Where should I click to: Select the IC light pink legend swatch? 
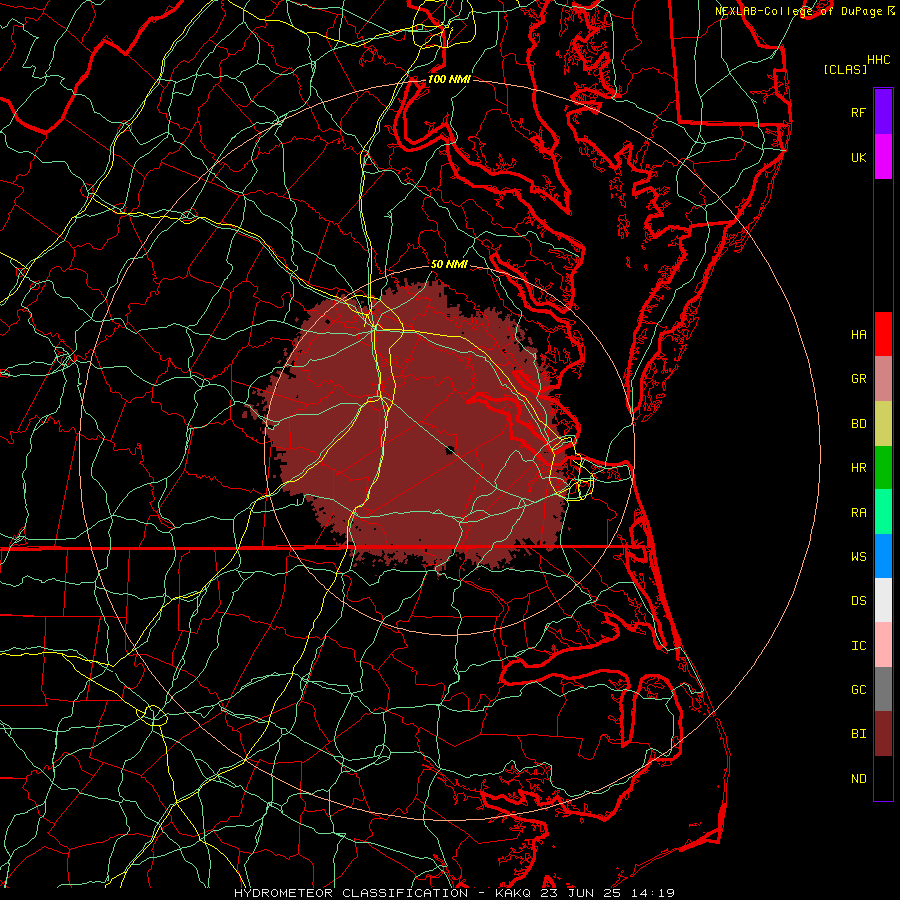(883, 645)
